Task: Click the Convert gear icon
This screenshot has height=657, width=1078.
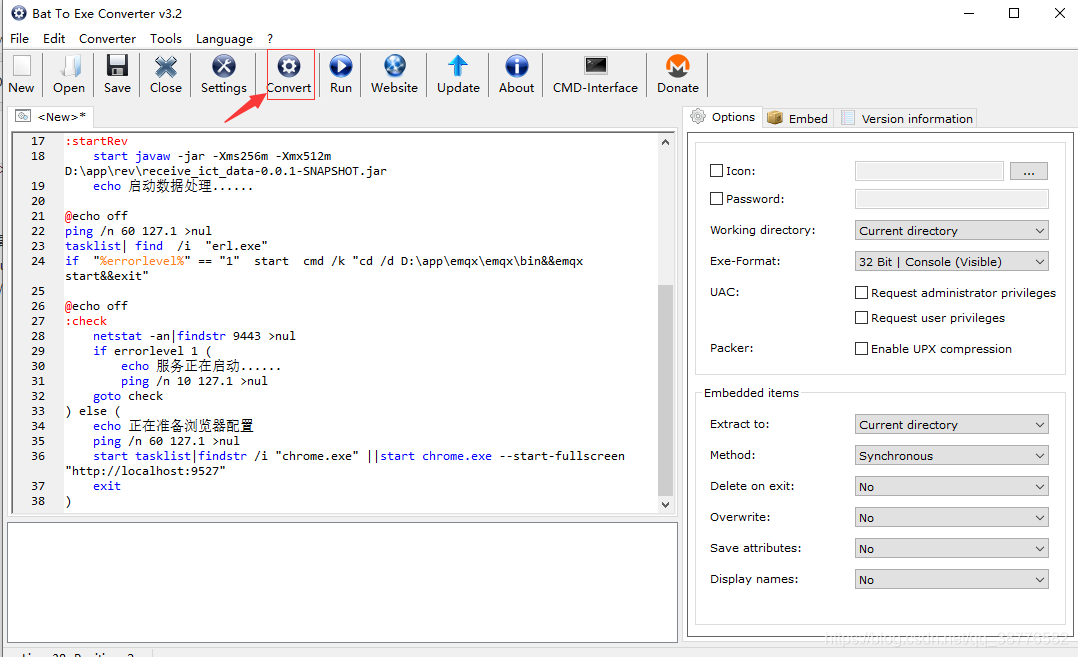Action: (x=289, y=66)
